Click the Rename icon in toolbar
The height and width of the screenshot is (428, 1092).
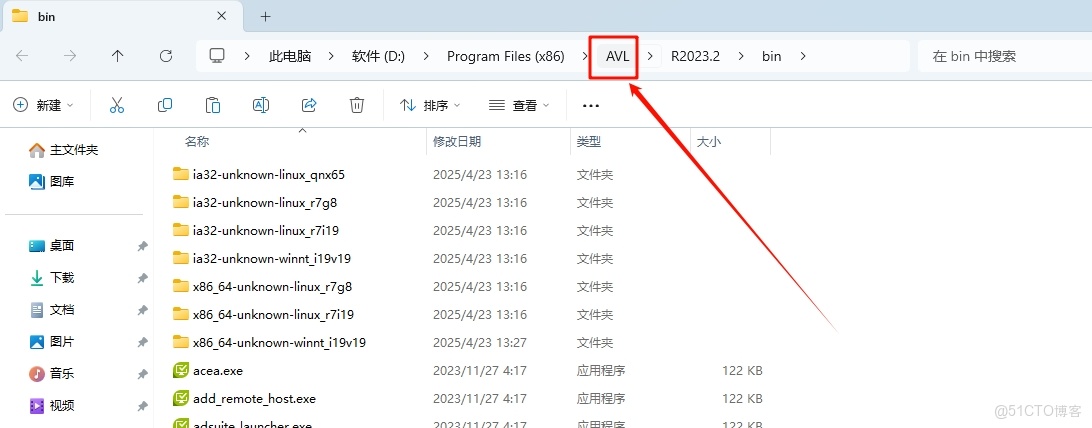[260, 105]
